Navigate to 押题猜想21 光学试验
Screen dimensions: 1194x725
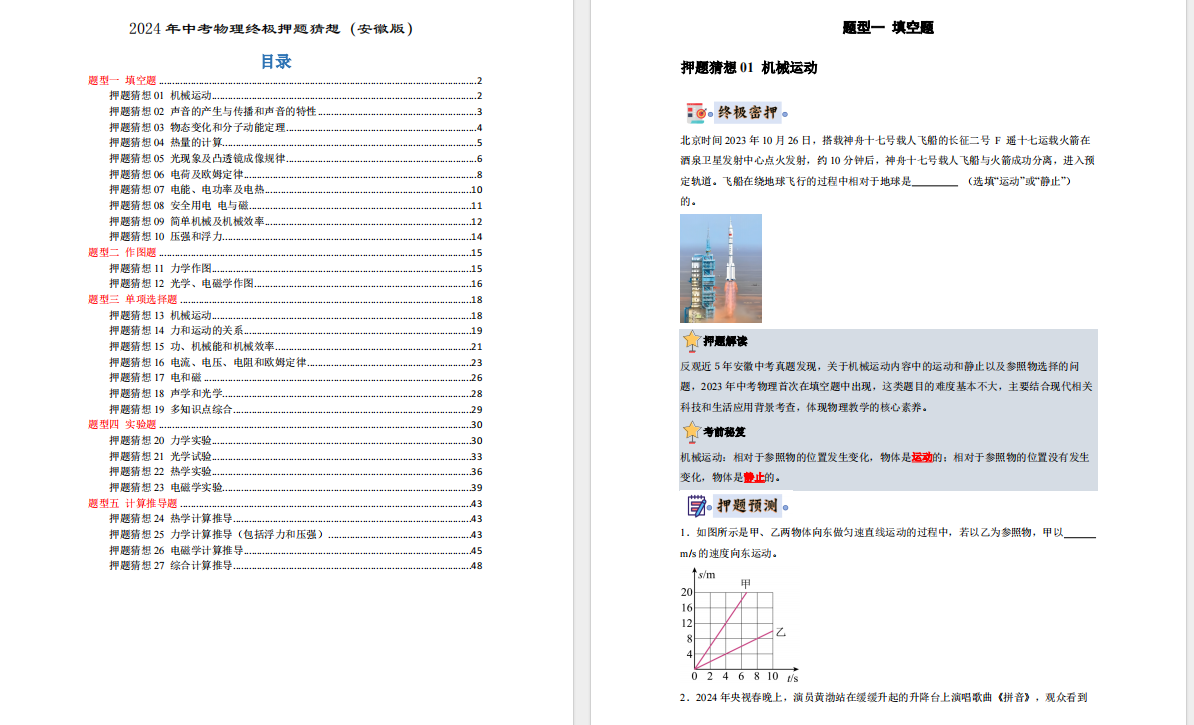click(x=295, y=456)
